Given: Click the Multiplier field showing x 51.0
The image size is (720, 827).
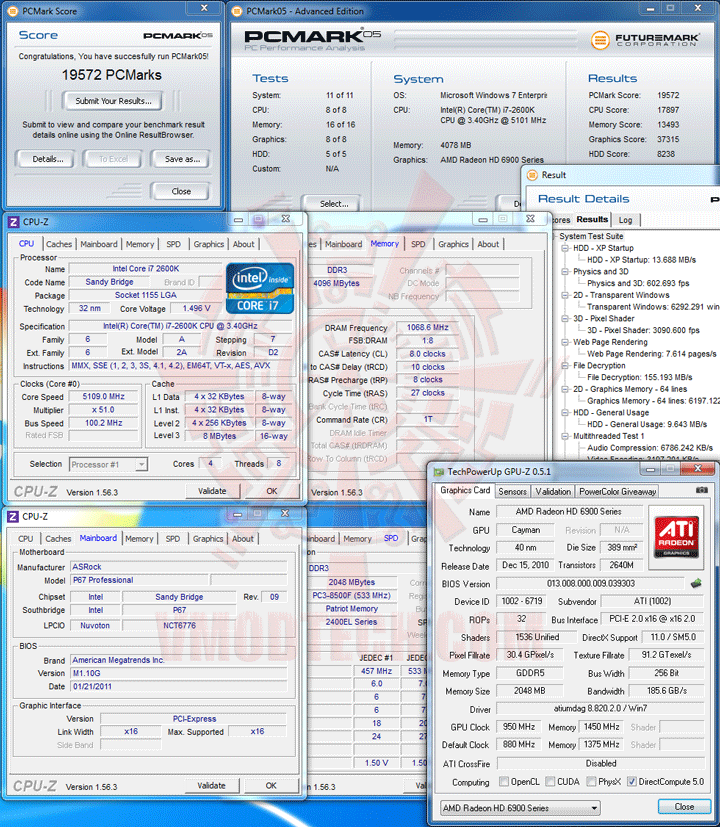Looking at the screenshot, I should tap(103, 410).
